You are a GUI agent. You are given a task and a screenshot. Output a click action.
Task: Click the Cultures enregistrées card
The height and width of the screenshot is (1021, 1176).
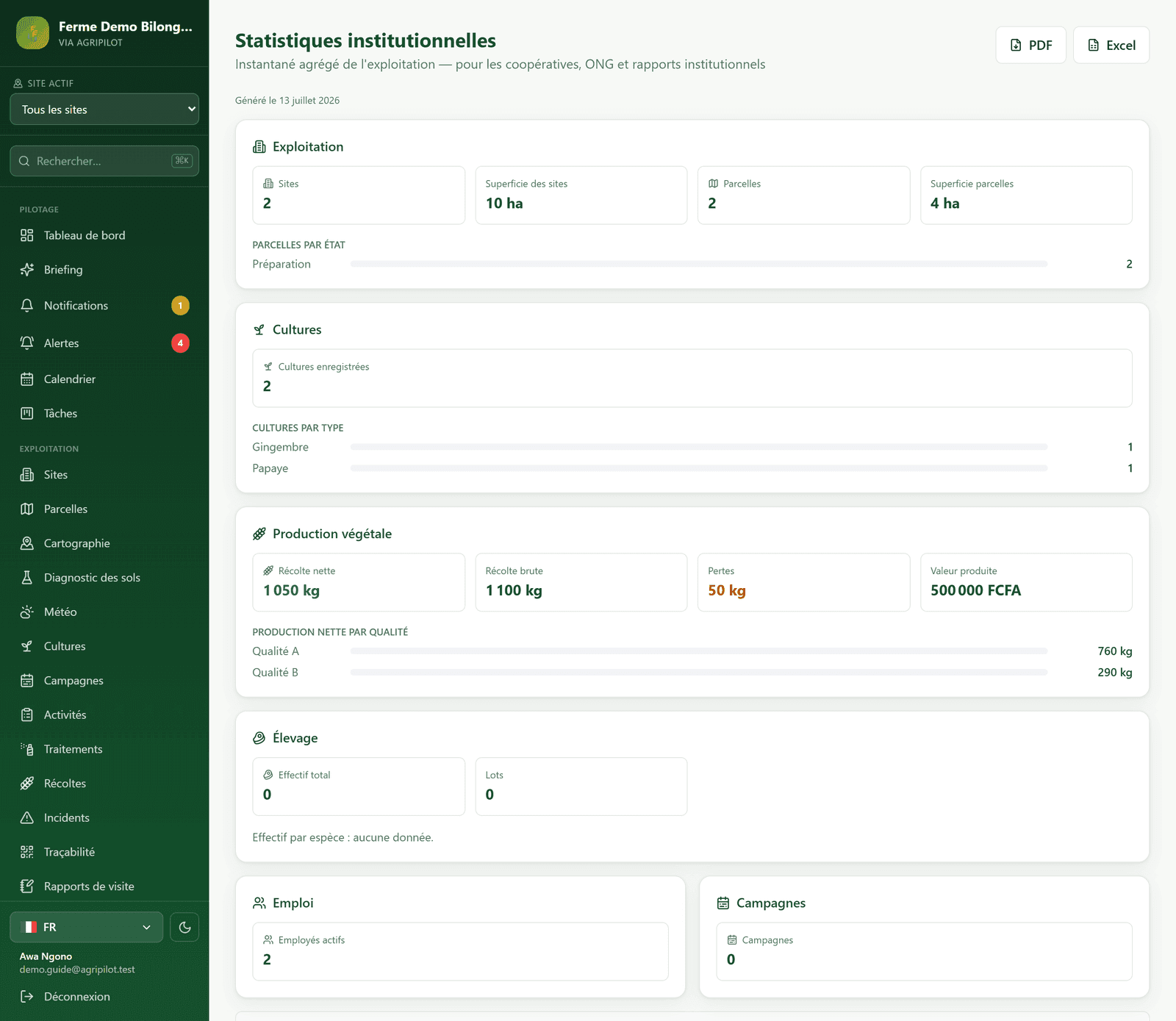point(692,378)
